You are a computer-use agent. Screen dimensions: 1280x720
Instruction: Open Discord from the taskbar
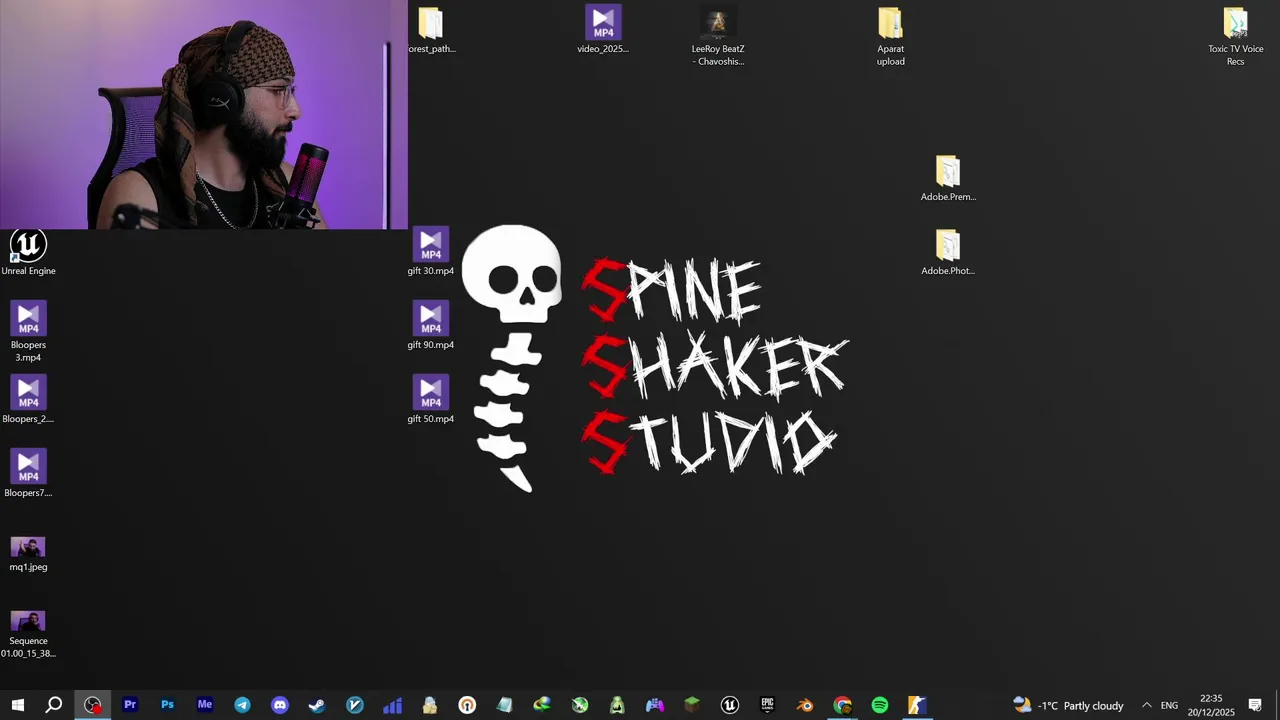click(280, 705)
